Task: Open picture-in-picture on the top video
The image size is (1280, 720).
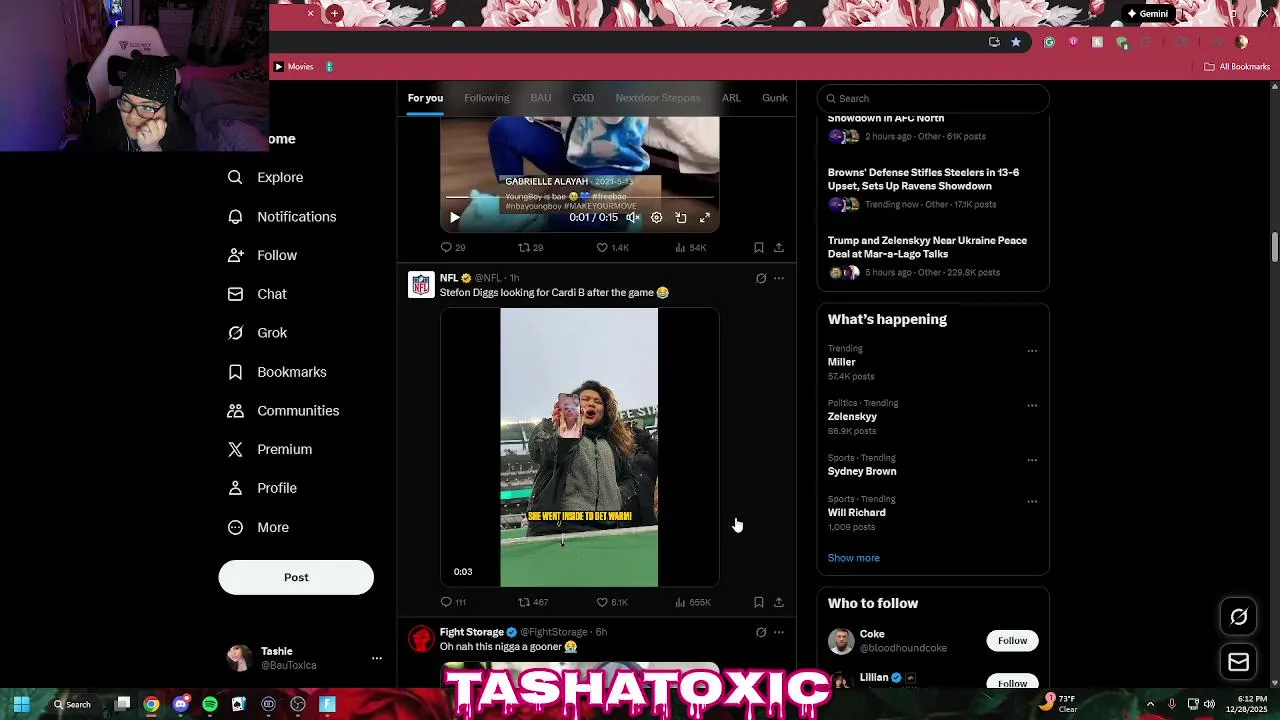Action: [681, 217]
